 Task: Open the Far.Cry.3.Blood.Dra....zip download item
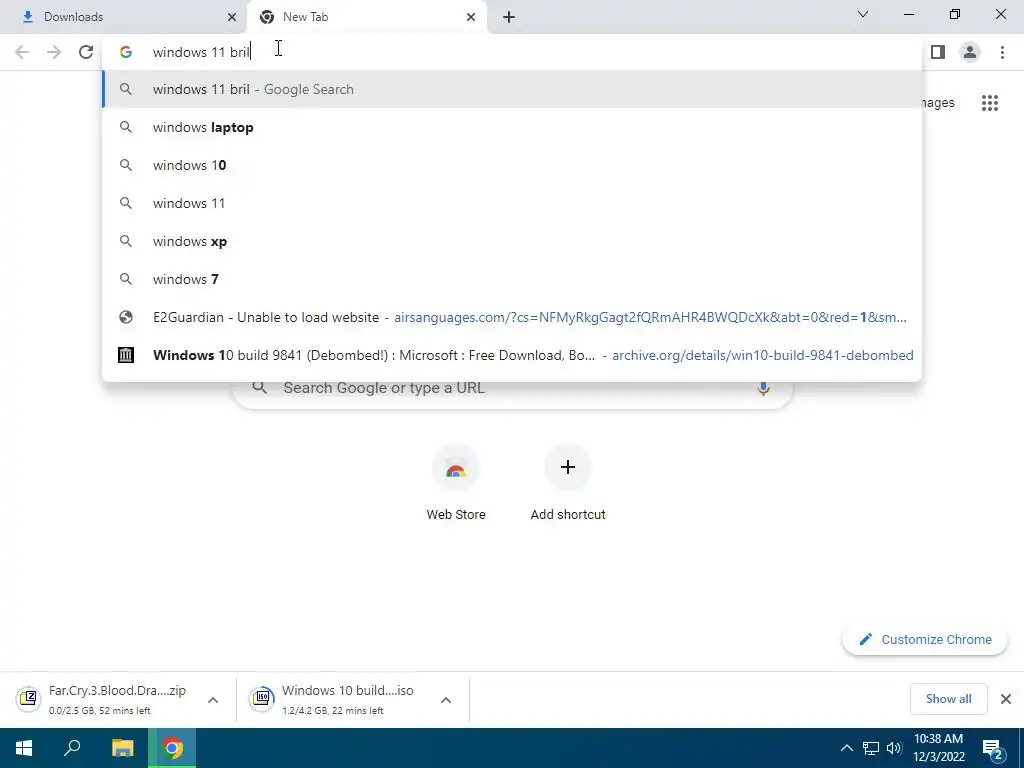coord(118,699)
